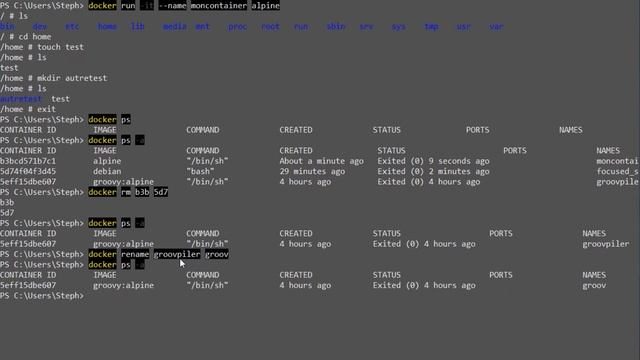
Task: Select container ID 5d74f04f3d45
Action: (28, 171)
